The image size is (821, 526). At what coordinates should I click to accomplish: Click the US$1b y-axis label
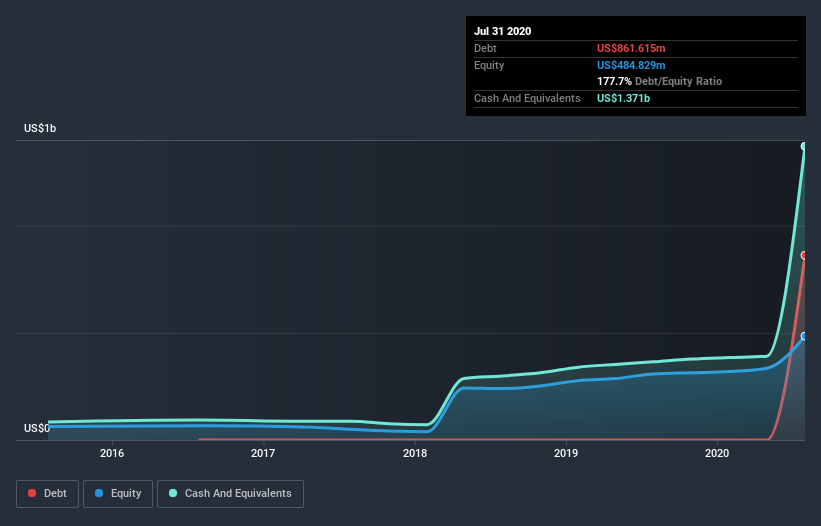pos(40,128)
